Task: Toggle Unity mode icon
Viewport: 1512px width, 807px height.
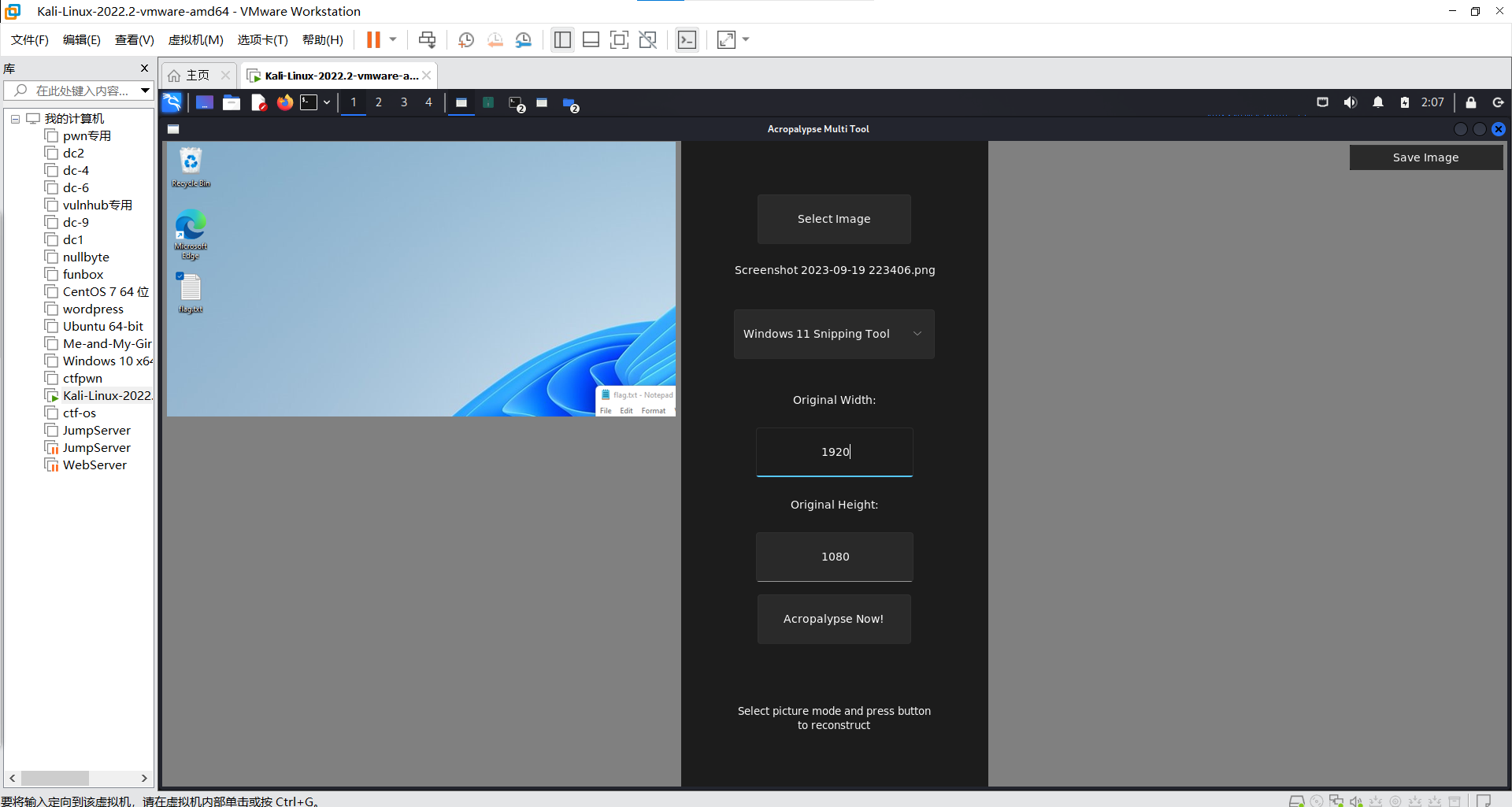Action: coord(648,40)
